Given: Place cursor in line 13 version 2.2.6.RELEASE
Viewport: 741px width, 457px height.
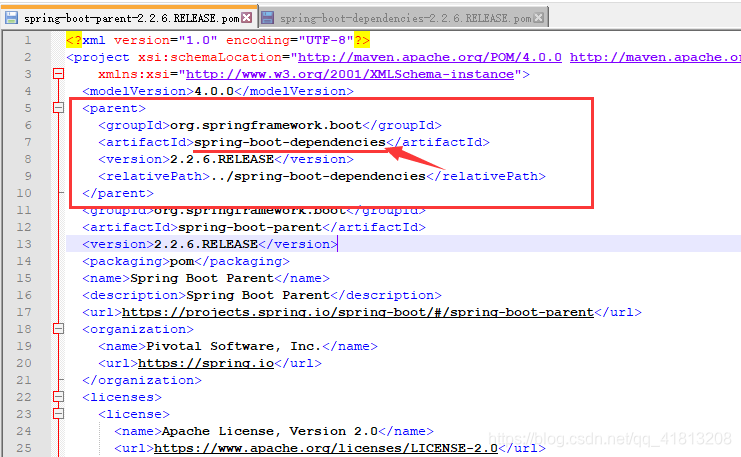Looking at the screenshot, I should click(x=206, y=244).
